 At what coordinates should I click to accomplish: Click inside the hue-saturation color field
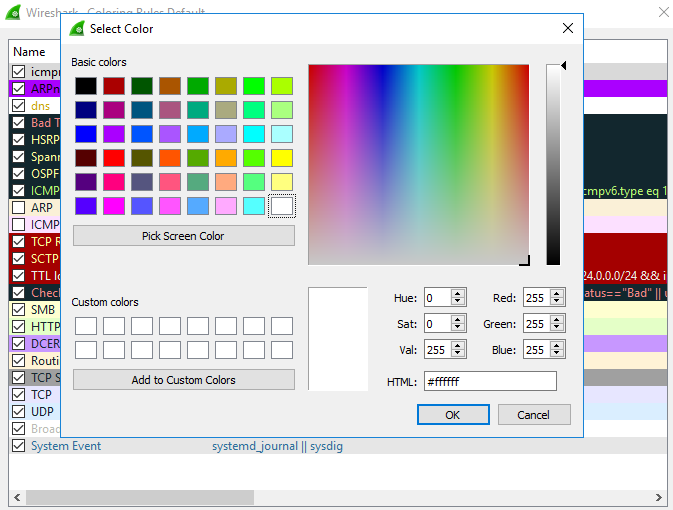pyautogui.click(x=418, y=164)
